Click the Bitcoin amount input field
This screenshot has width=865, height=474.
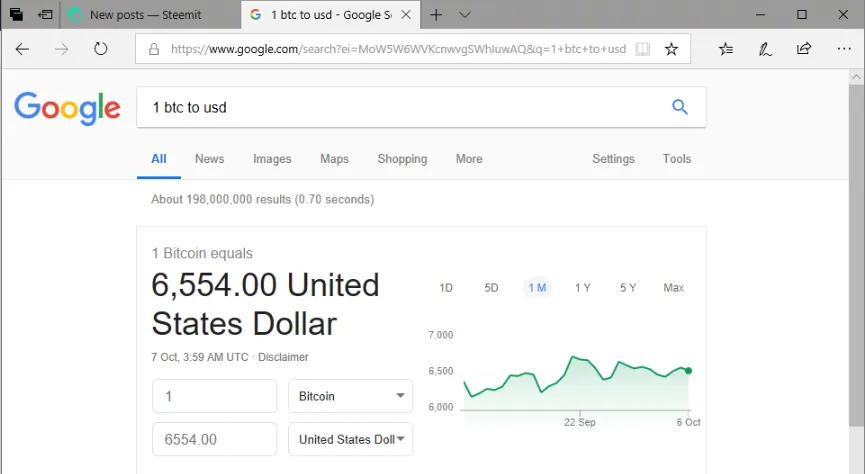(x=215, y=396)
